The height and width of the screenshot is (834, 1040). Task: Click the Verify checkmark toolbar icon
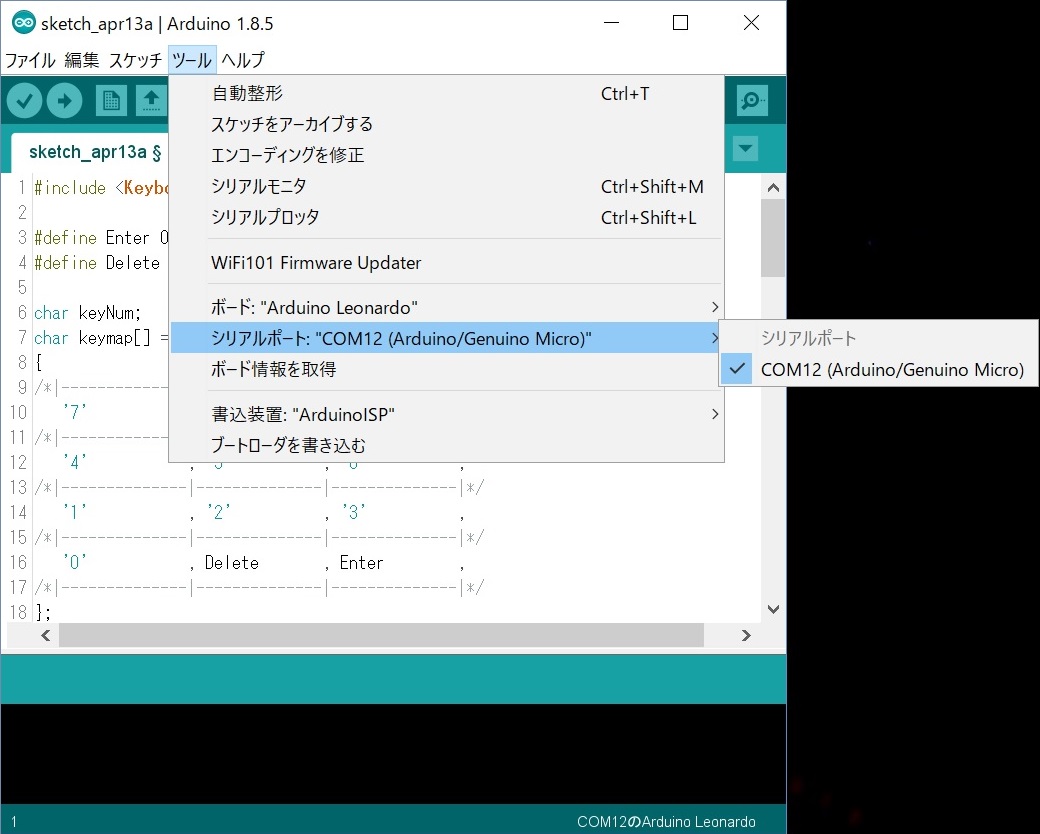25,101
